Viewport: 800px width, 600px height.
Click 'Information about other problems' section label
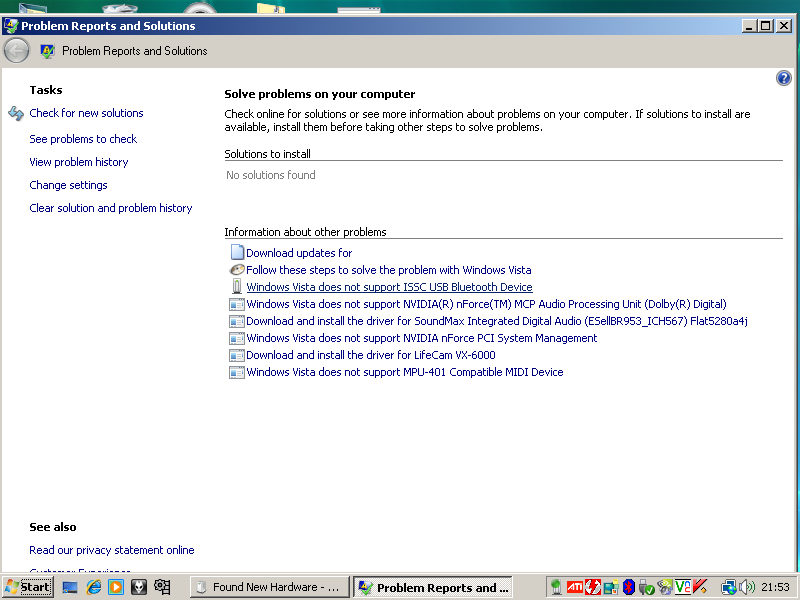(305, 232)
